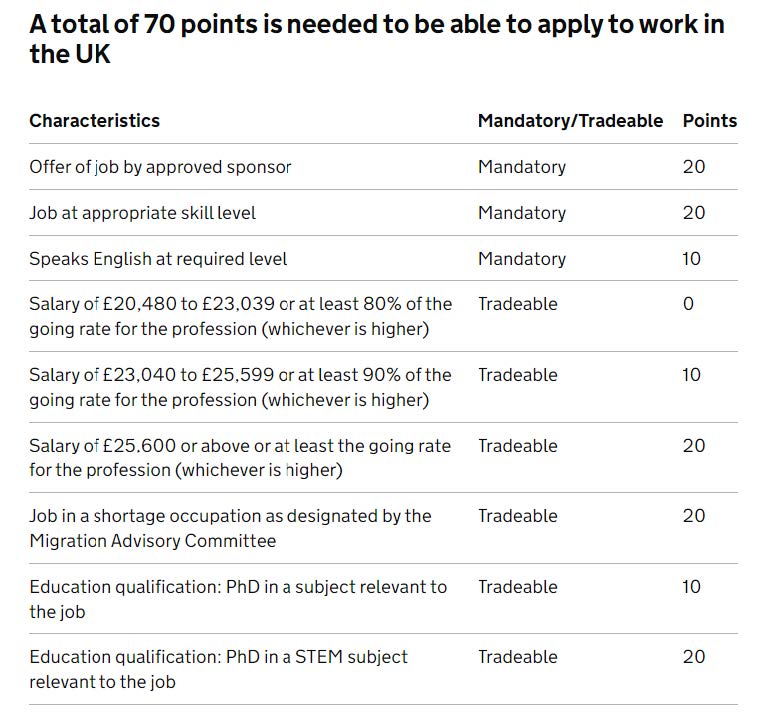Click the £20,480 to £23,039 salary description
766x723 pixels.
point(240,316)
